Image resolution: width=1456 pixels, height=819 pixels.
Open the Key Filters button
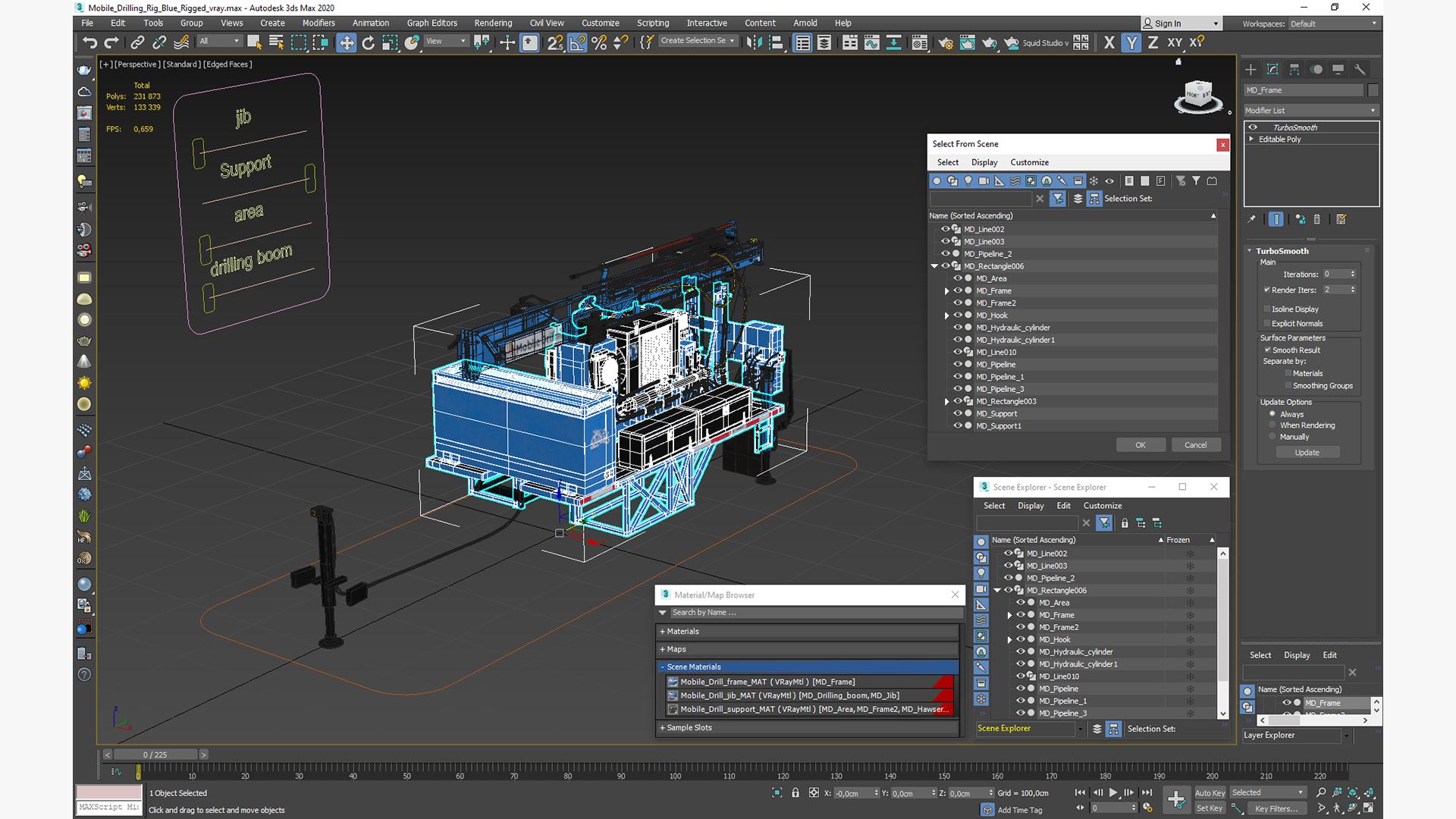1276,808
